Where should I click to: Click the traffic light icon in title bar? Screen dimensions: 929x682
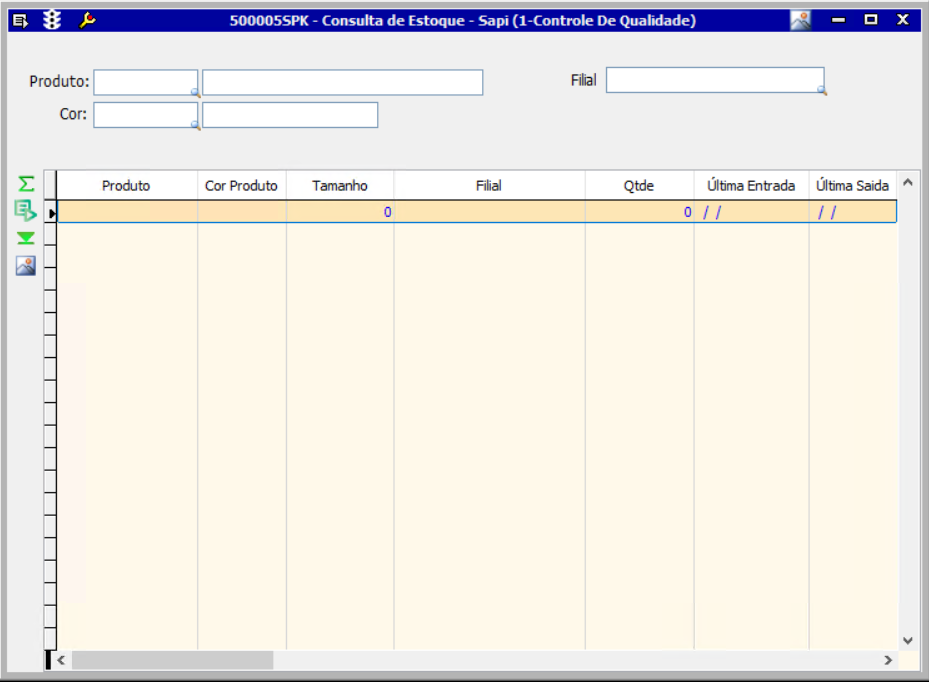click(x=52, y=20)
